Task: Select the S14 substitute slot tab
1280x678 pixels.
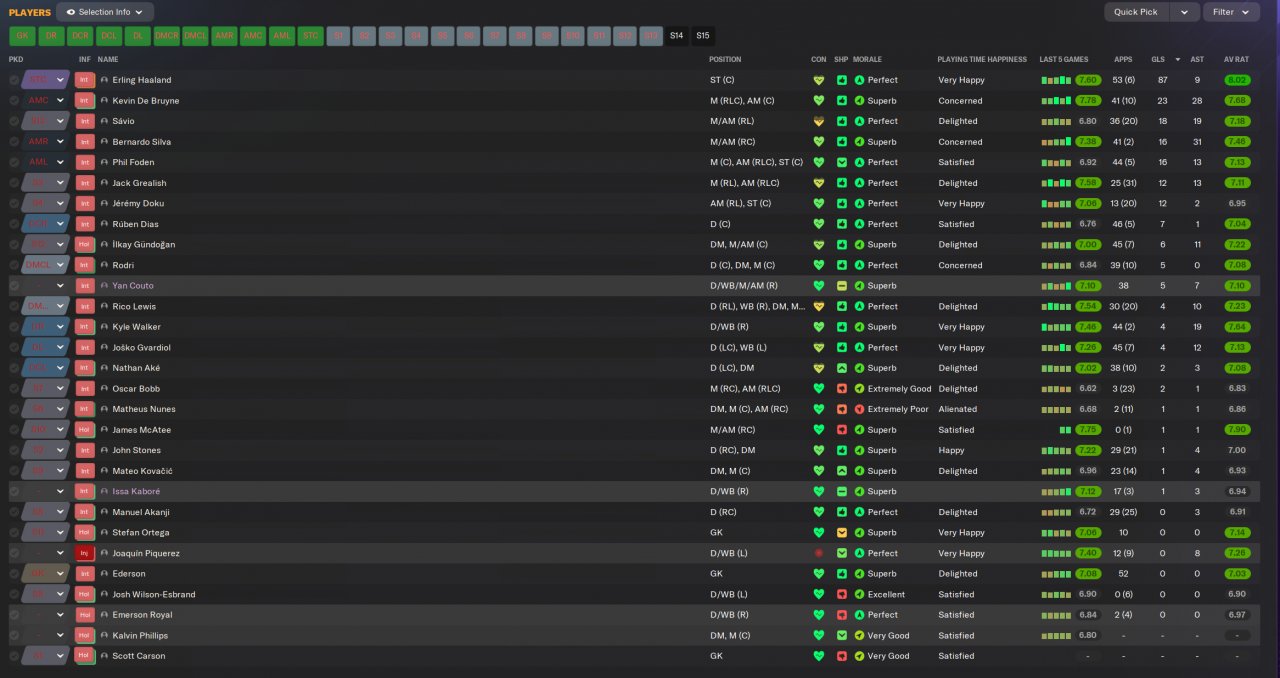Action: coord(677,36)
